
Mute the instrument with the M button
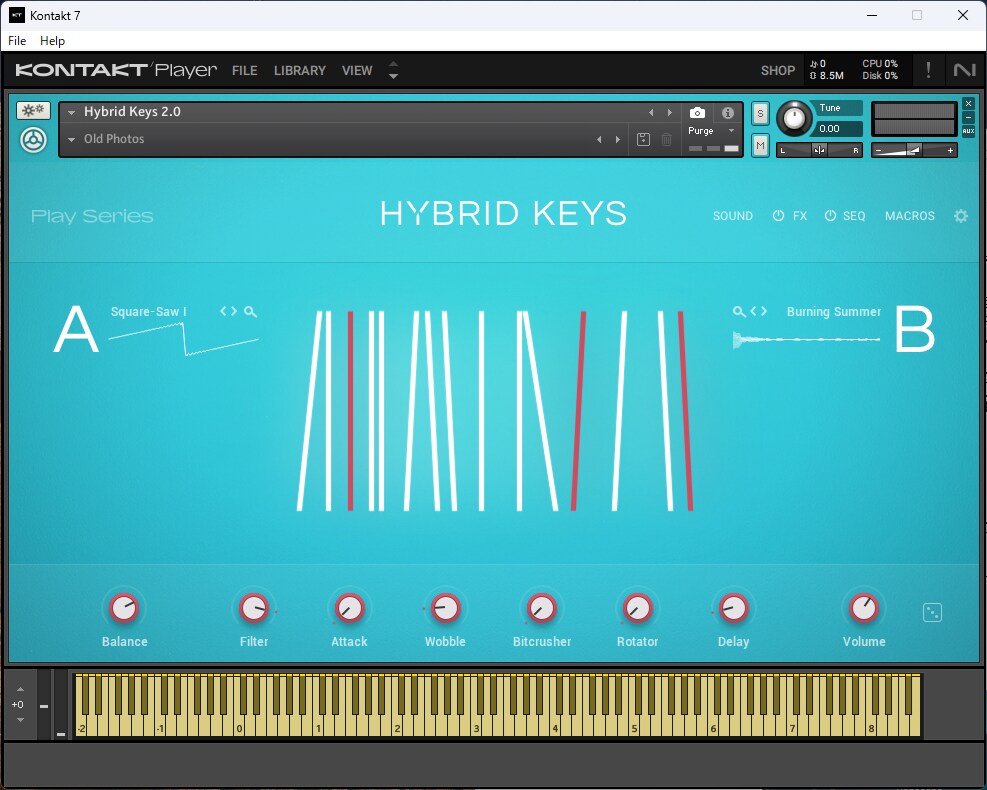[760, 146]
